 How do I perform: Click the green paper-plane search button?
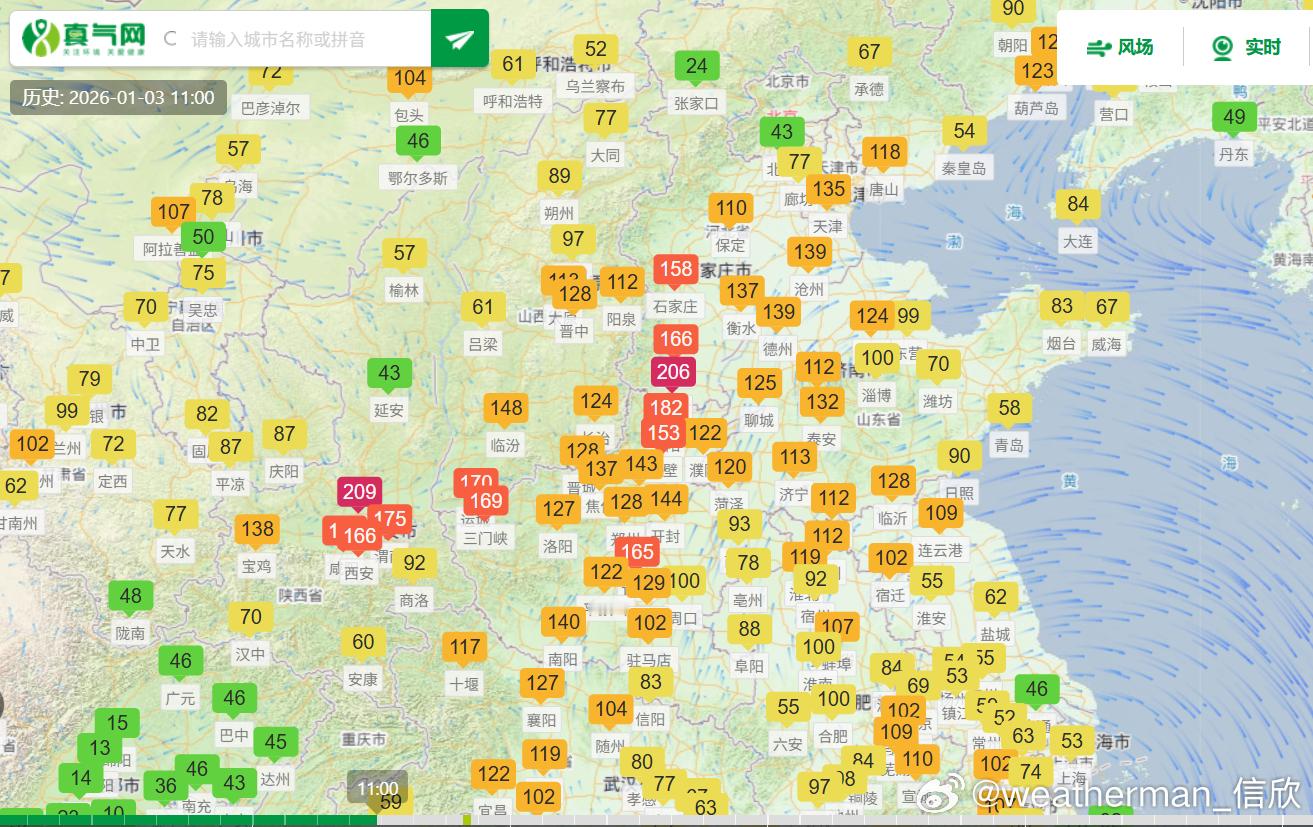(x=460, y=38)
